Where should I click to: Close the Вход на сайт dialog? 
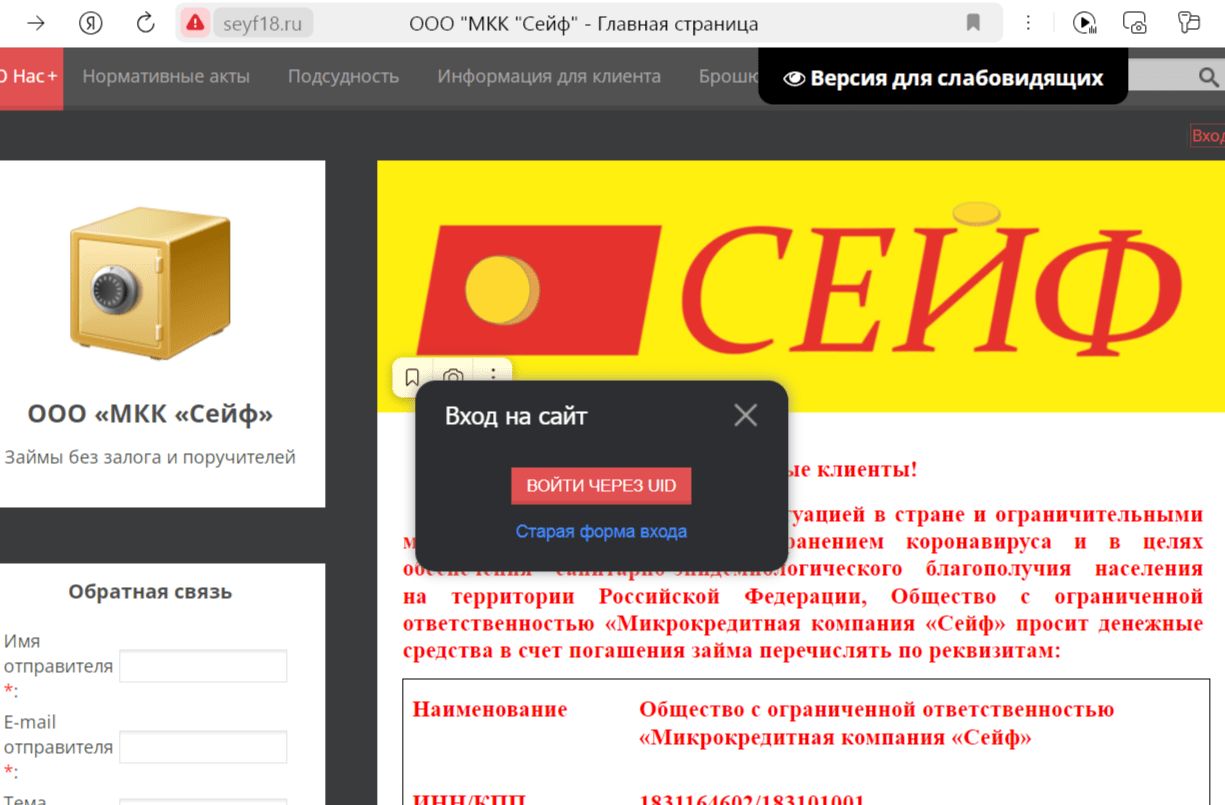(x=746, y=415)
